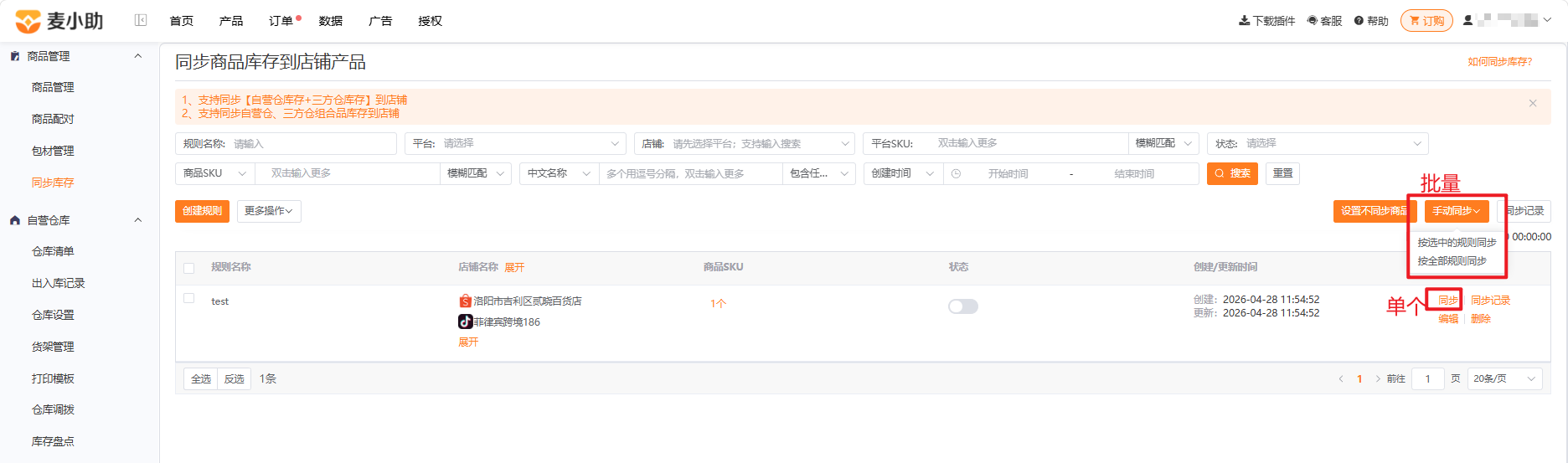Click the 规则名称 input field
This screenshot has width=1568, height=463.
[286, 143]
